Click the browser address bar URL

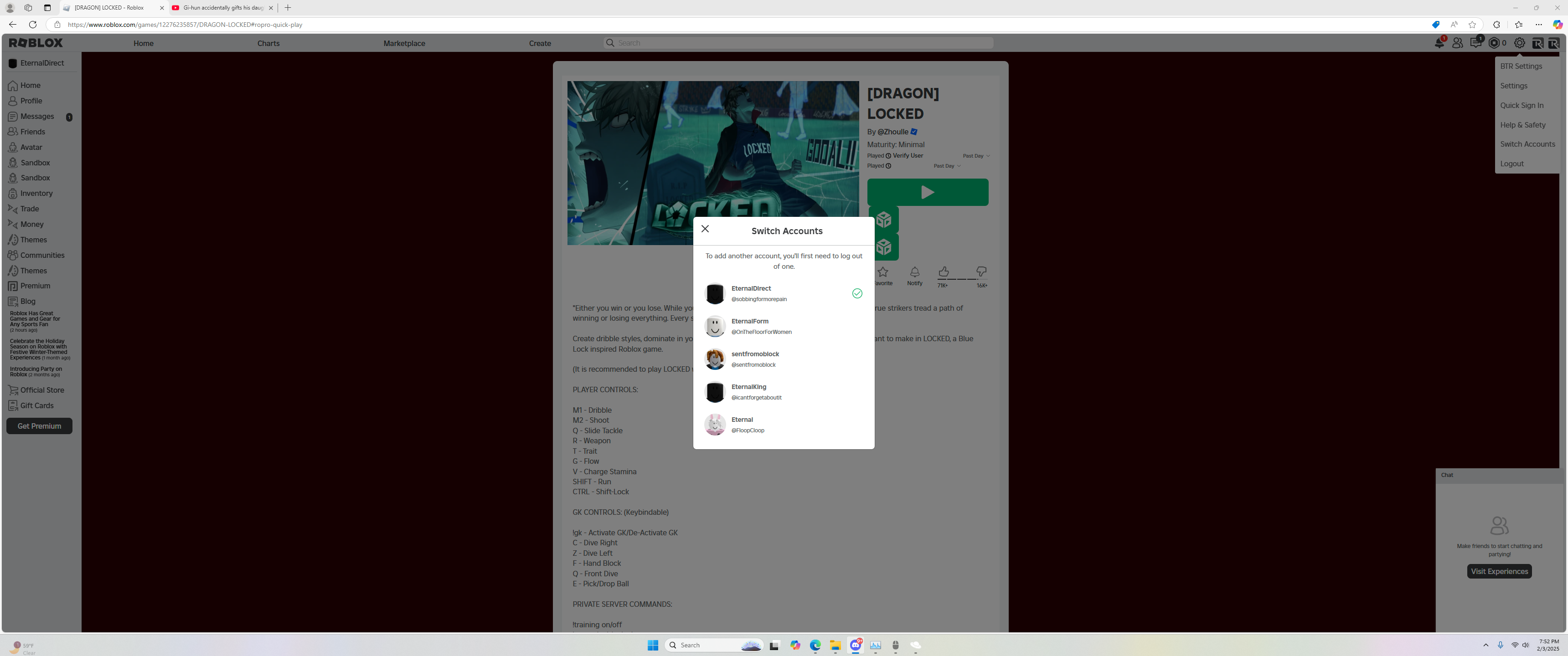click(x=185, y=25)
